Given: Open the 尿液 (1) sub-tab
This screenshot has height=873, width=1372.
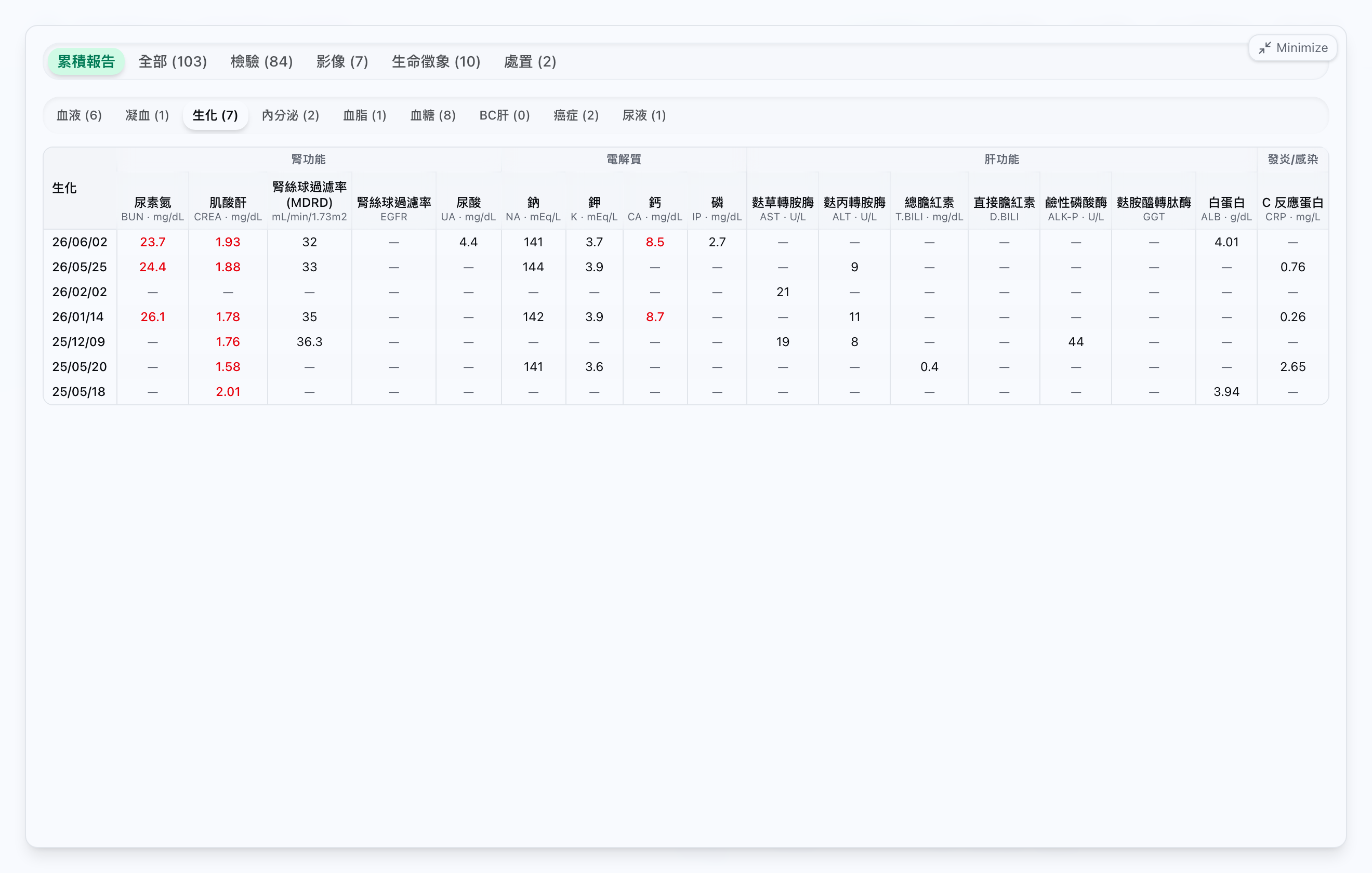Looking at the screenshot, I should point(644,116).
